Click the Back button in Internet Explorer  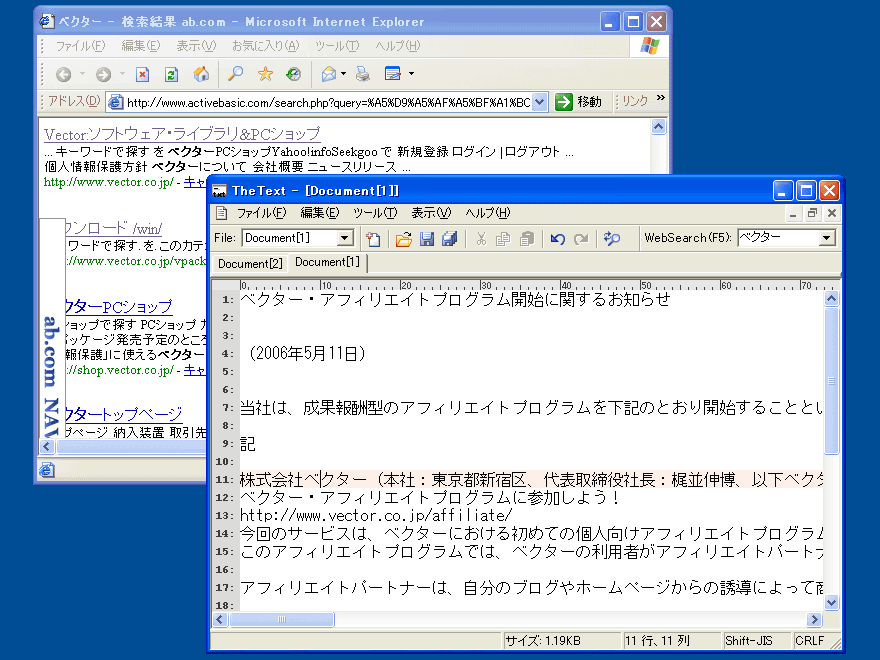tap(63, 74)
